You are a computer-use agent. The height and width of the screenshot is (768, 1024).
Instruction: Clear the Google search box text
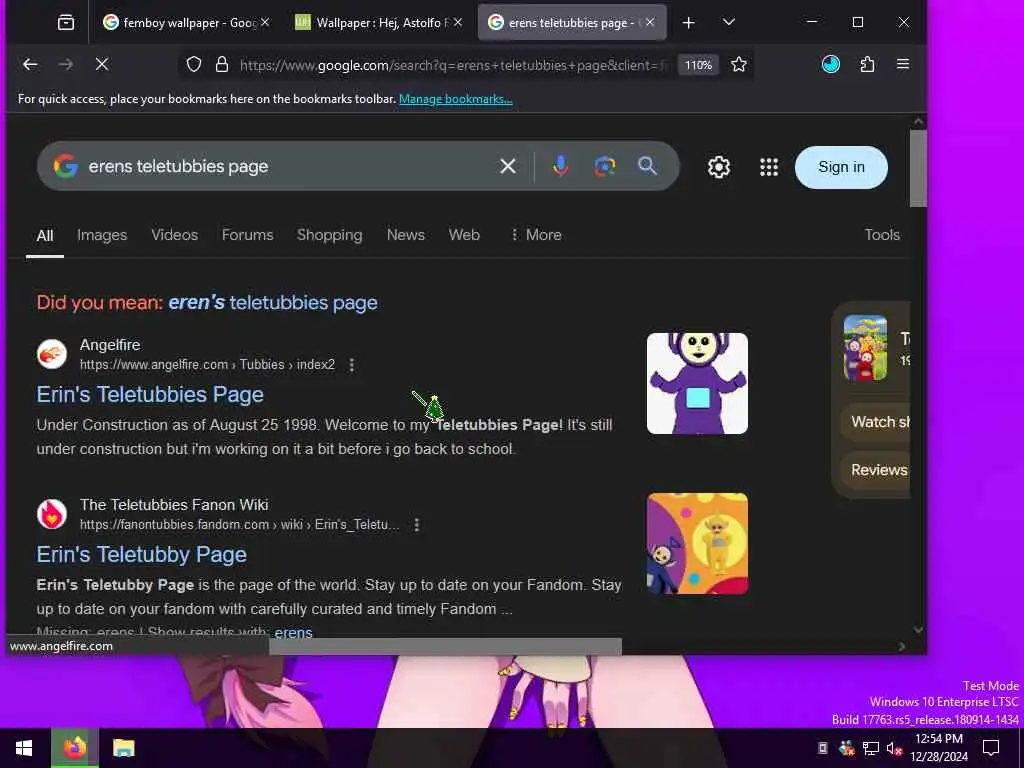tap(507, 167)
